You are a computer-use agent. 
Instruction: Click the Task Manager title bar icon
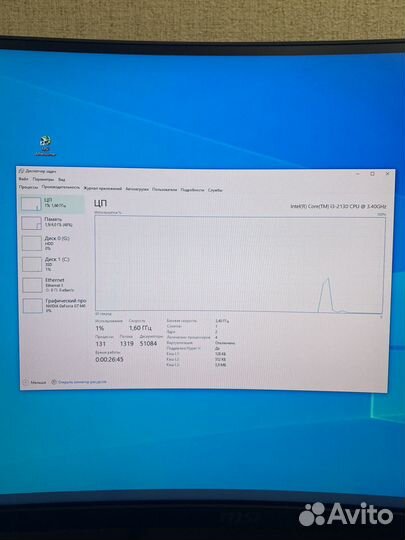click(x=21, y=171)
